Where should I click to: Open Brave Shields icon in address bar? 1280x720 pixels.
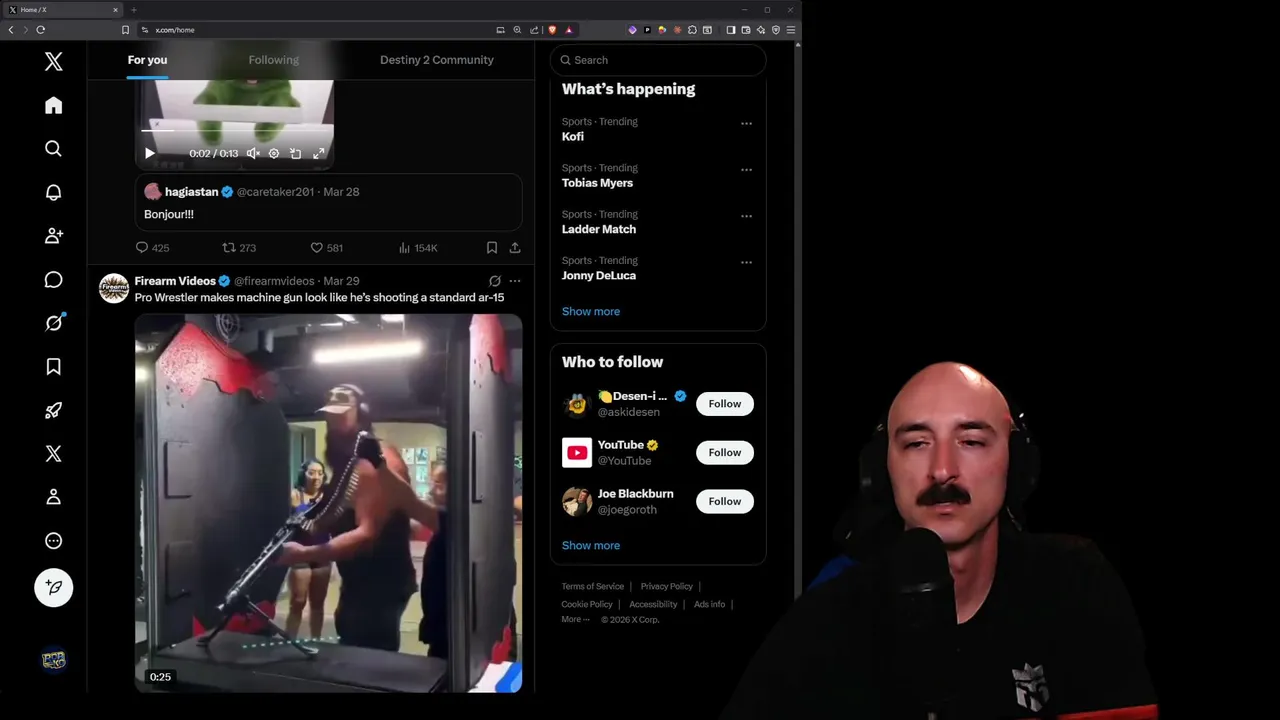[552, 30]
